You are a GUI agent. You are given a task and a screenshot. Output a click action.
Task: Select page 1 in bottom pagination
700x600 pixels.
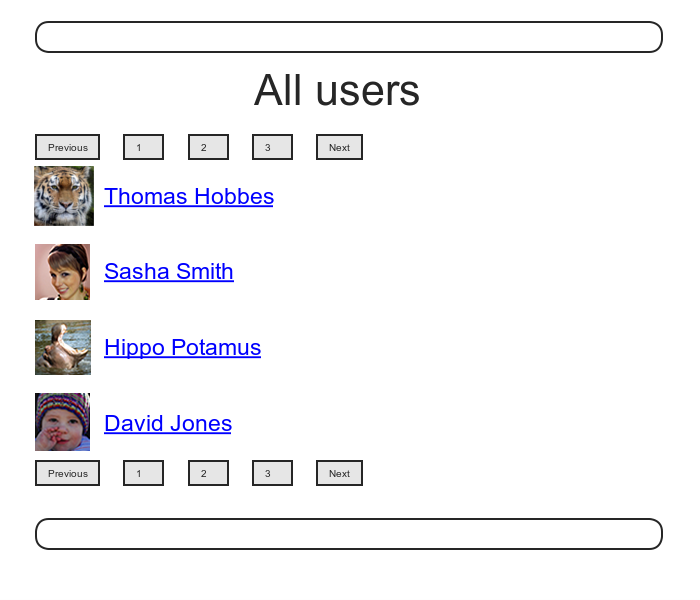[x=143, y=473]
